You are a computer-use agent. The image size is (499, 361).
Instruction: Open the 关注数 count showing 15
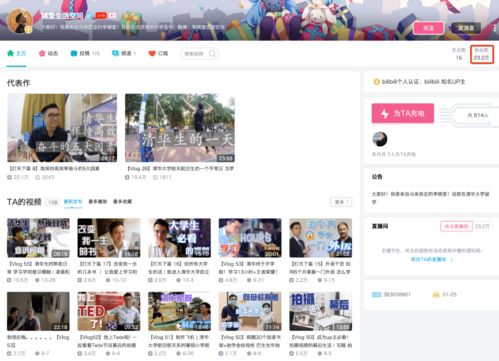[459, 54]
